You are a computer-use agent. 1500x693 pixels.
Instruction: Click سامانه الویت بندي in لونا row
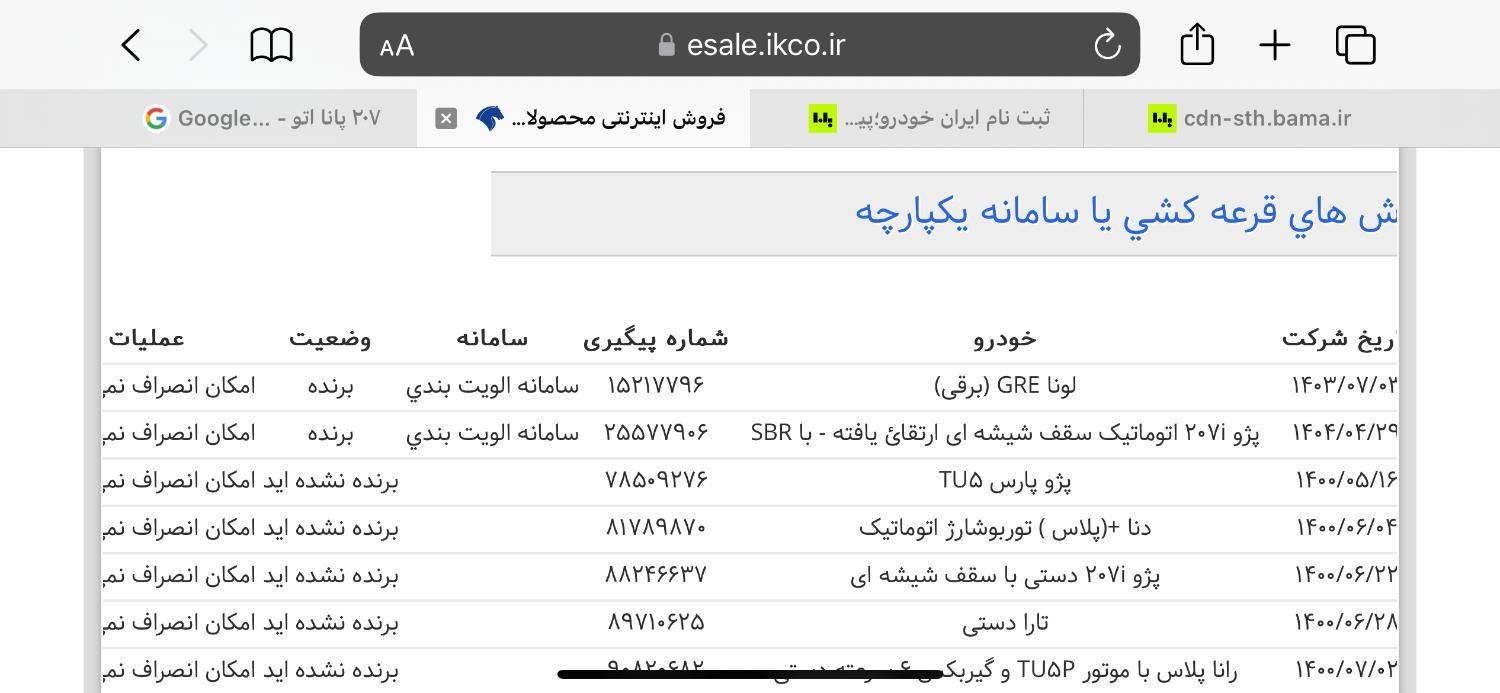(x=492, y=386)
